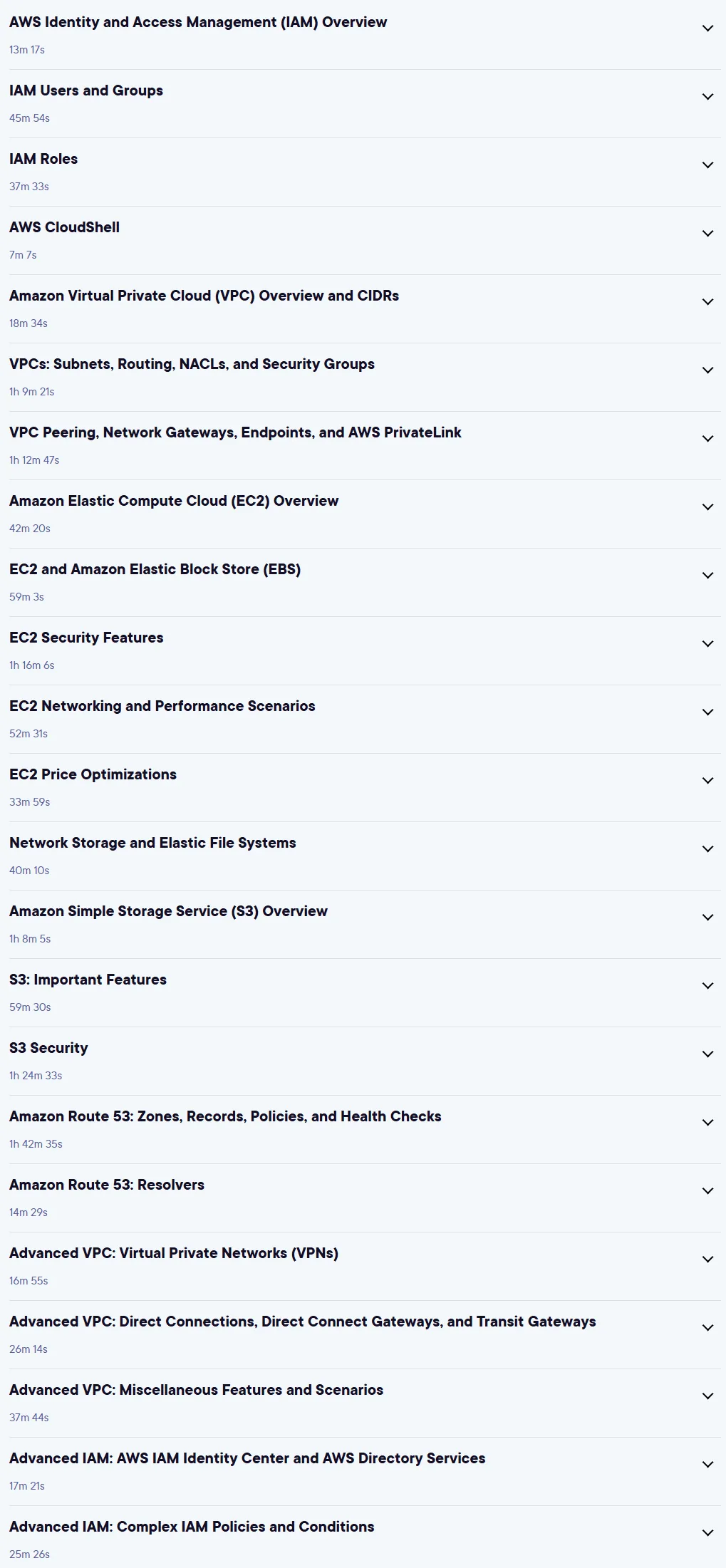Screen dimensions: 726x1568
Task: Expand the Advanced VPC: VPNs chevron
Action: (x=707, y=1260)
